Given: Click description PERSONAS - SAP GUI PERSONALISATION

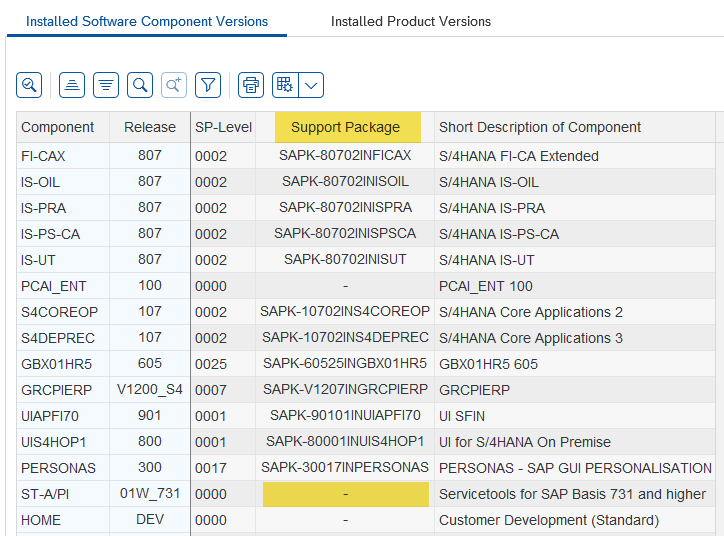Looking at the screenshot, I should pyautogui.click(x=575, y=468).
